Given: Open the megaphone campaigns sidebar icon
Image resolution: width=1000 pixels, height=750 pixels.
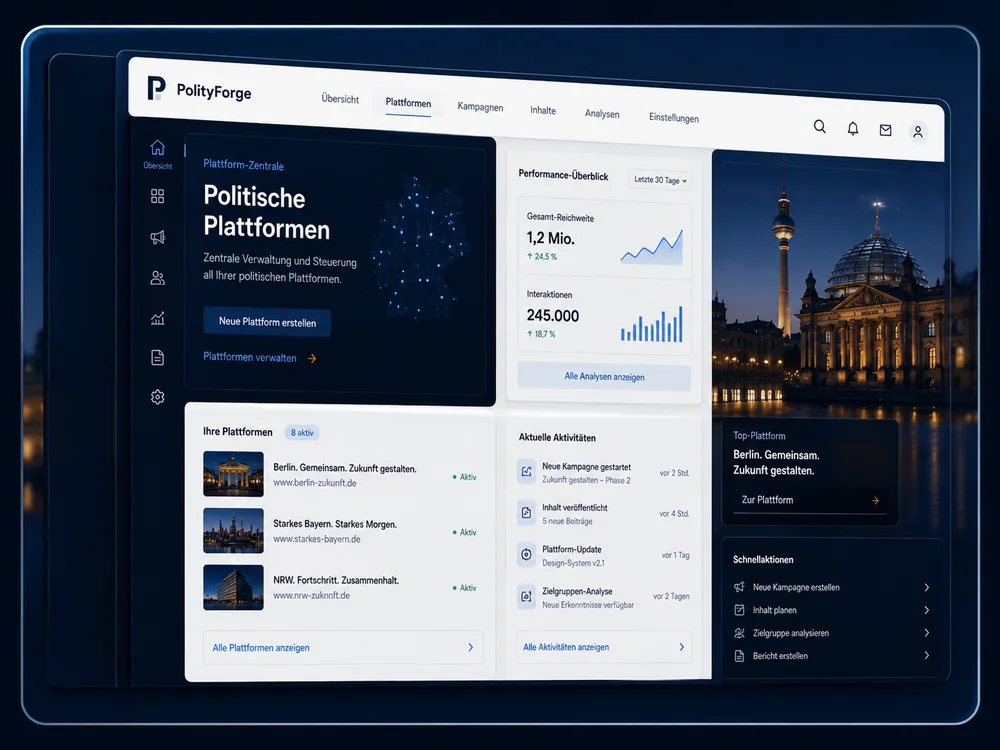Looking at the screenshot, I should (x=158, y=237).
